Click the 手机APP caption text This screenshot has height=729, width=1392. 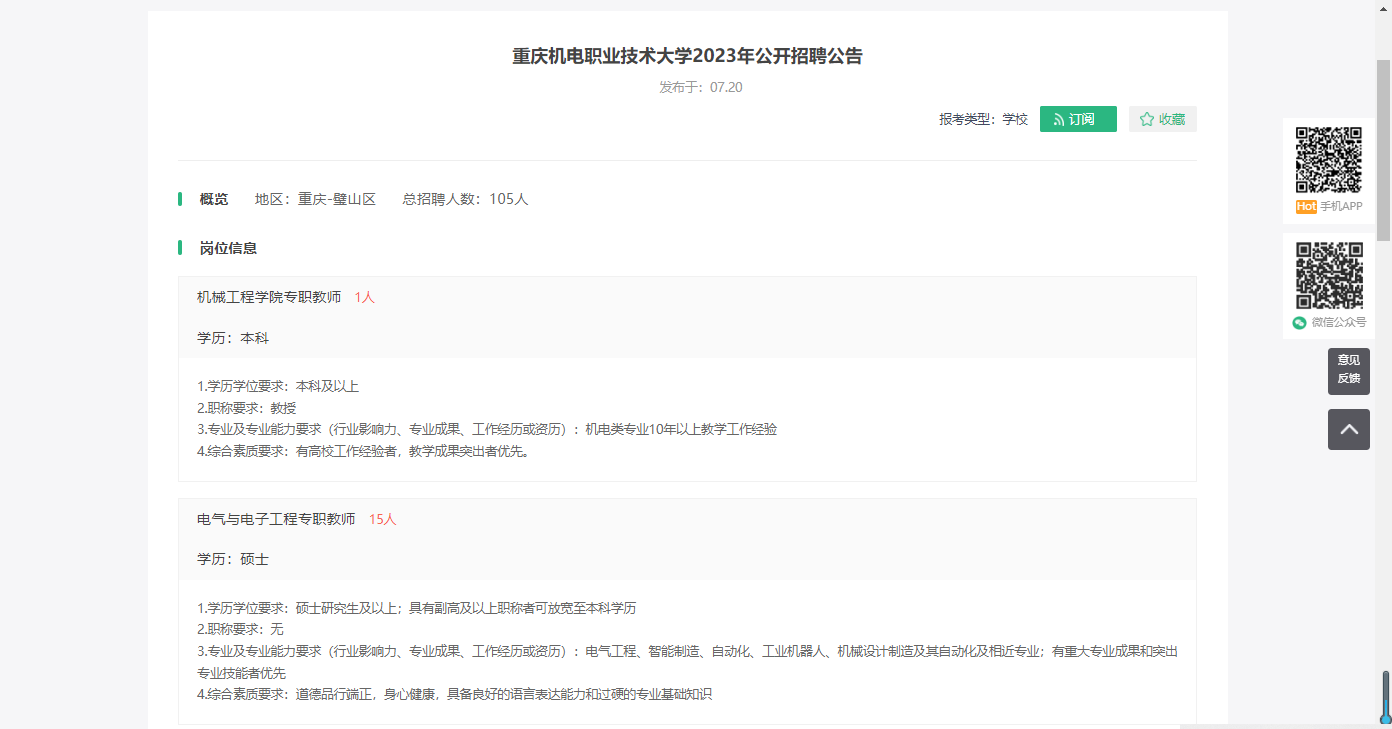(x=1341, y=206)
